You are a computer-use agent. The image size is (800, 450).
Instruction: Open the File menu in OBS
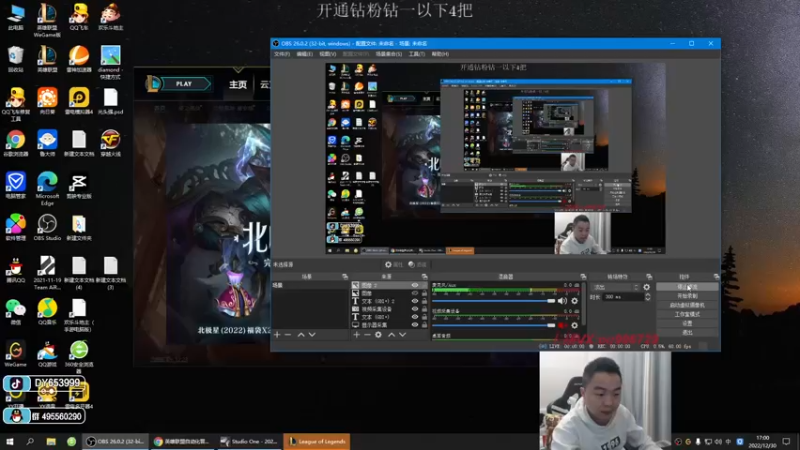282,54
